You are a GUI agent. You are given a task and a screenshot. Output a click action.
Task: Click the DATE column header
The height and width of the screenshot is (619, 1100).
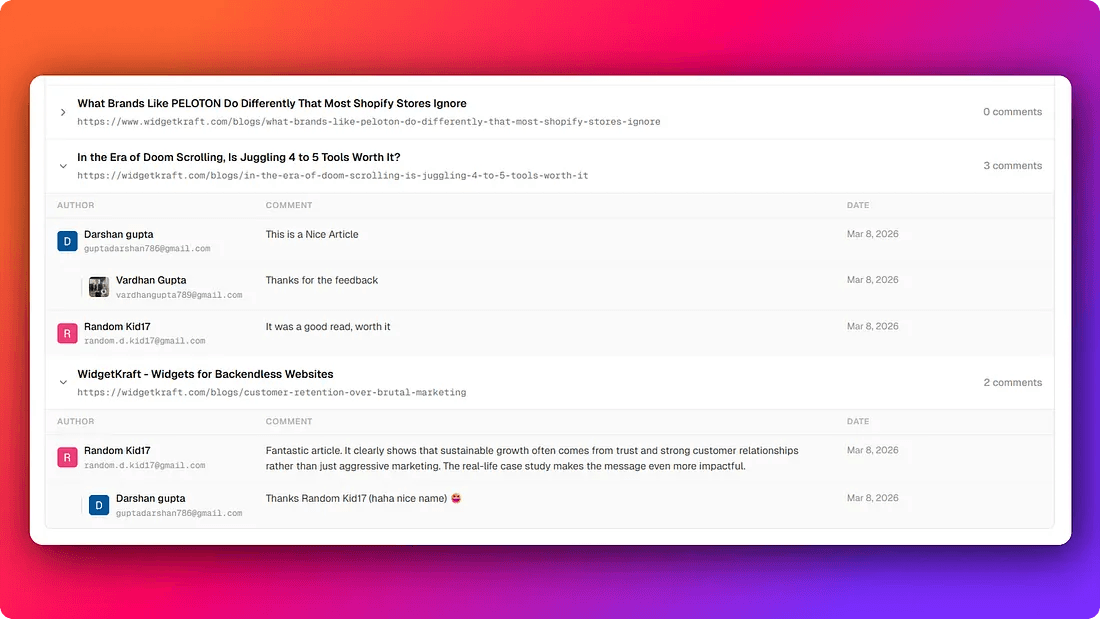(858, 205)
